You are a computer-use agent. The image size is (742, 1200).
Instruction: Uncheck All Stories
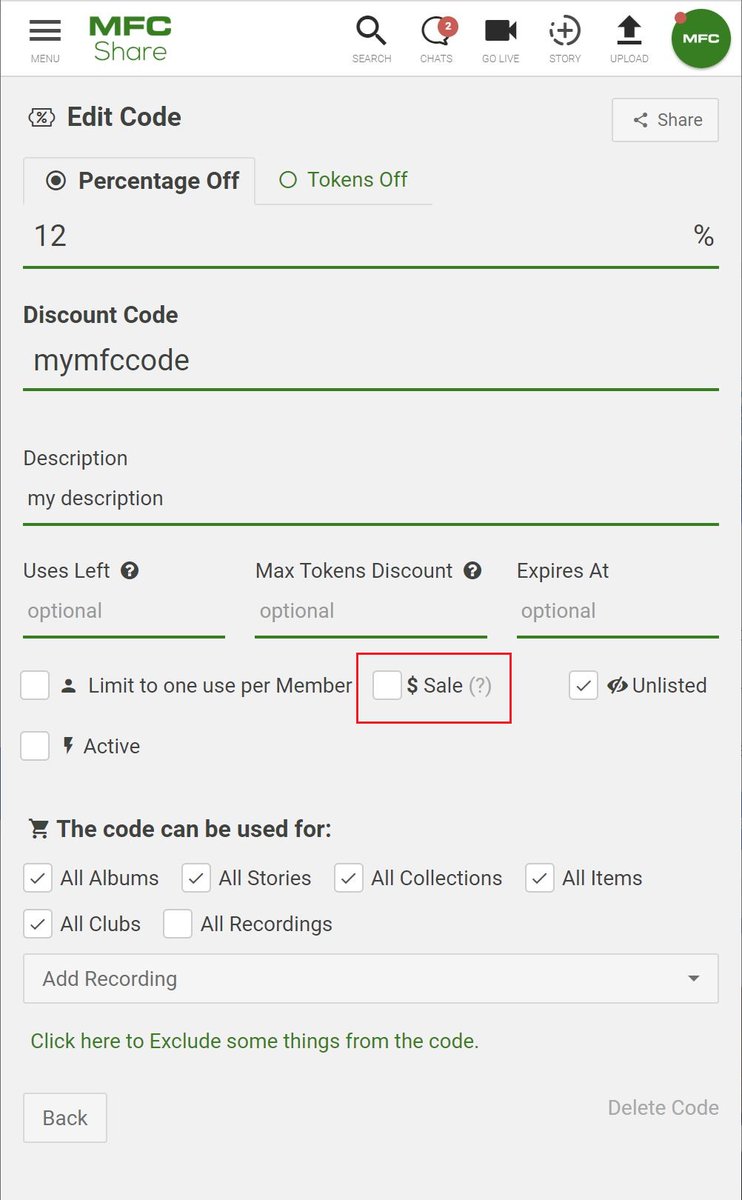click(x=196, y=878)
